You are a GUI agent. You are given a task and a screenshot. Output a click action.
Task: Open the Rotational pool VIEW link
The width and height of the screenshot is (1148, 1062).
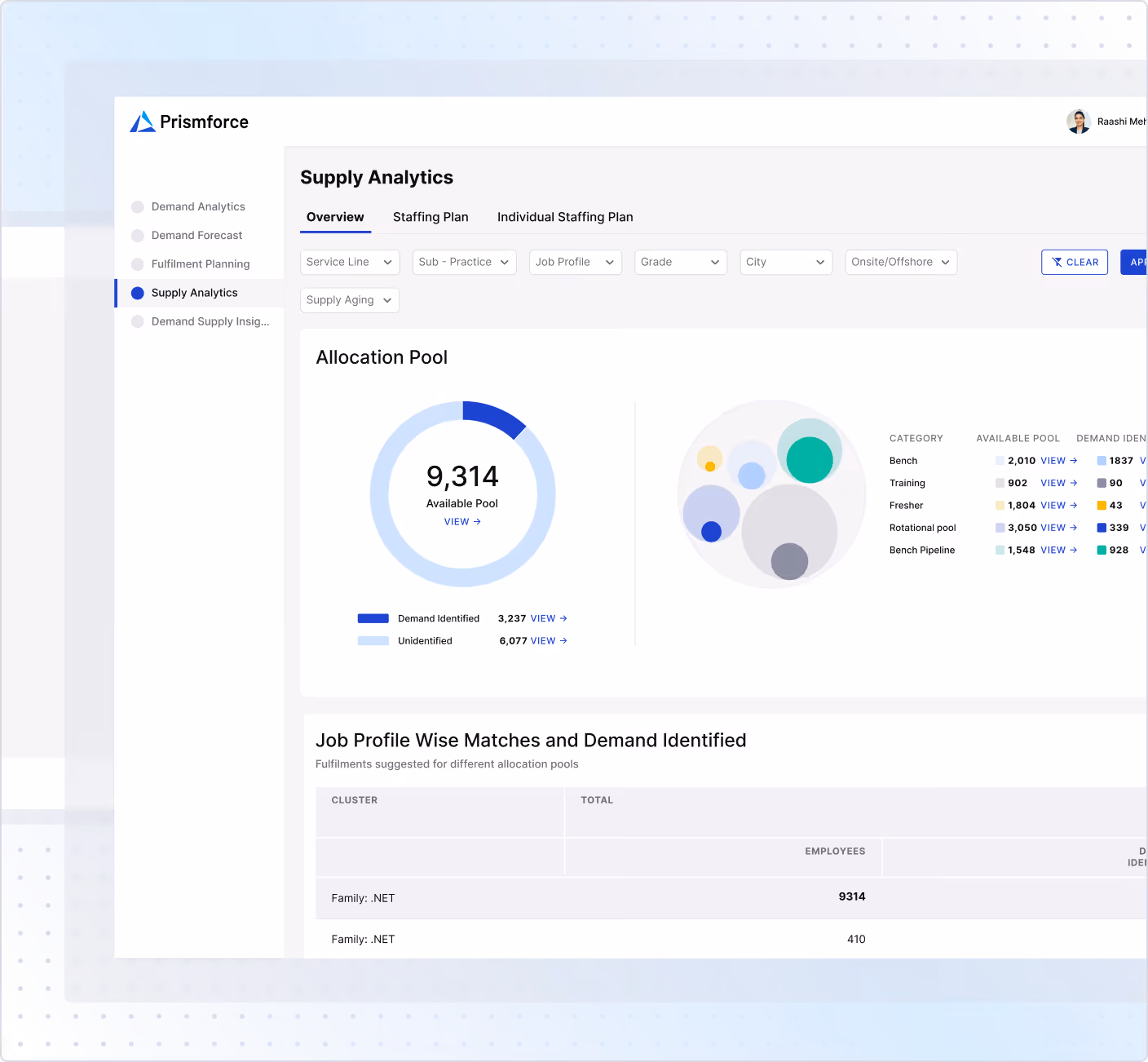pyautogui.click(x=1053, y=528)
